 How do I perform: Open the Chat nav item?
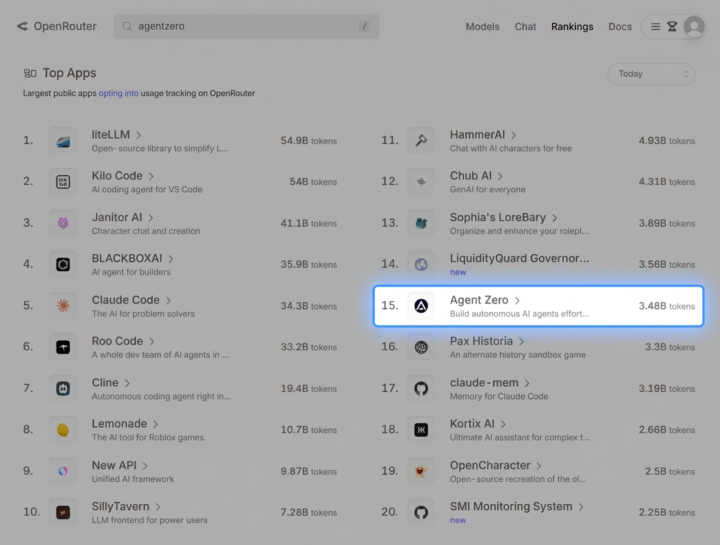(x=525, y=27)
